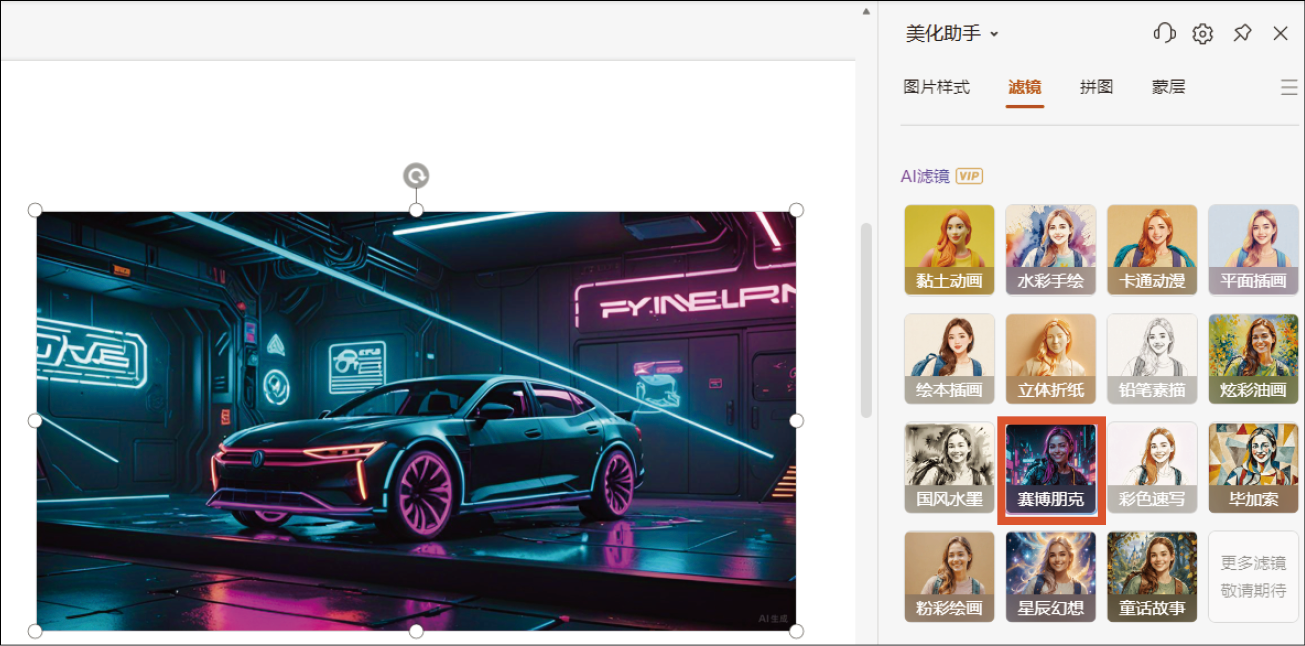Screen dimensions: 1305x646
Task: Select the 赛博朋克 filter
Action: pyautogui.click(x=1050, y=468)
